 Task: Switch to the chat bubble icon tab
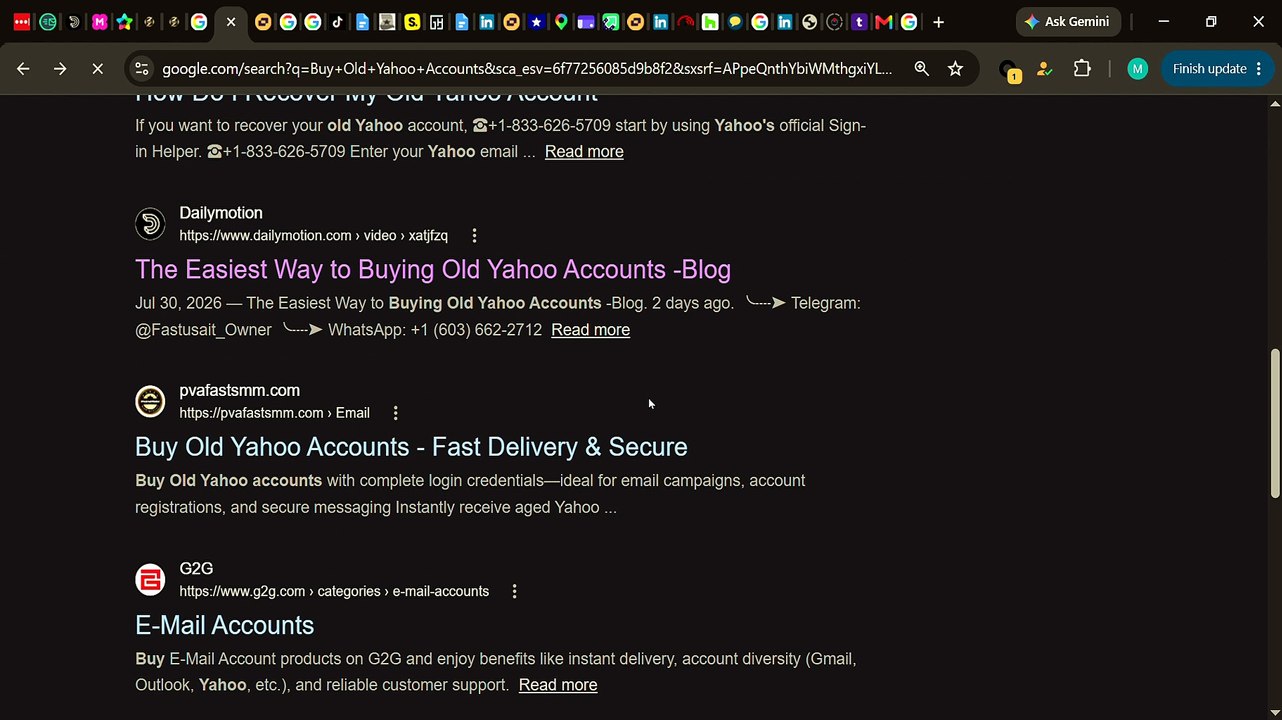[735, 22]
